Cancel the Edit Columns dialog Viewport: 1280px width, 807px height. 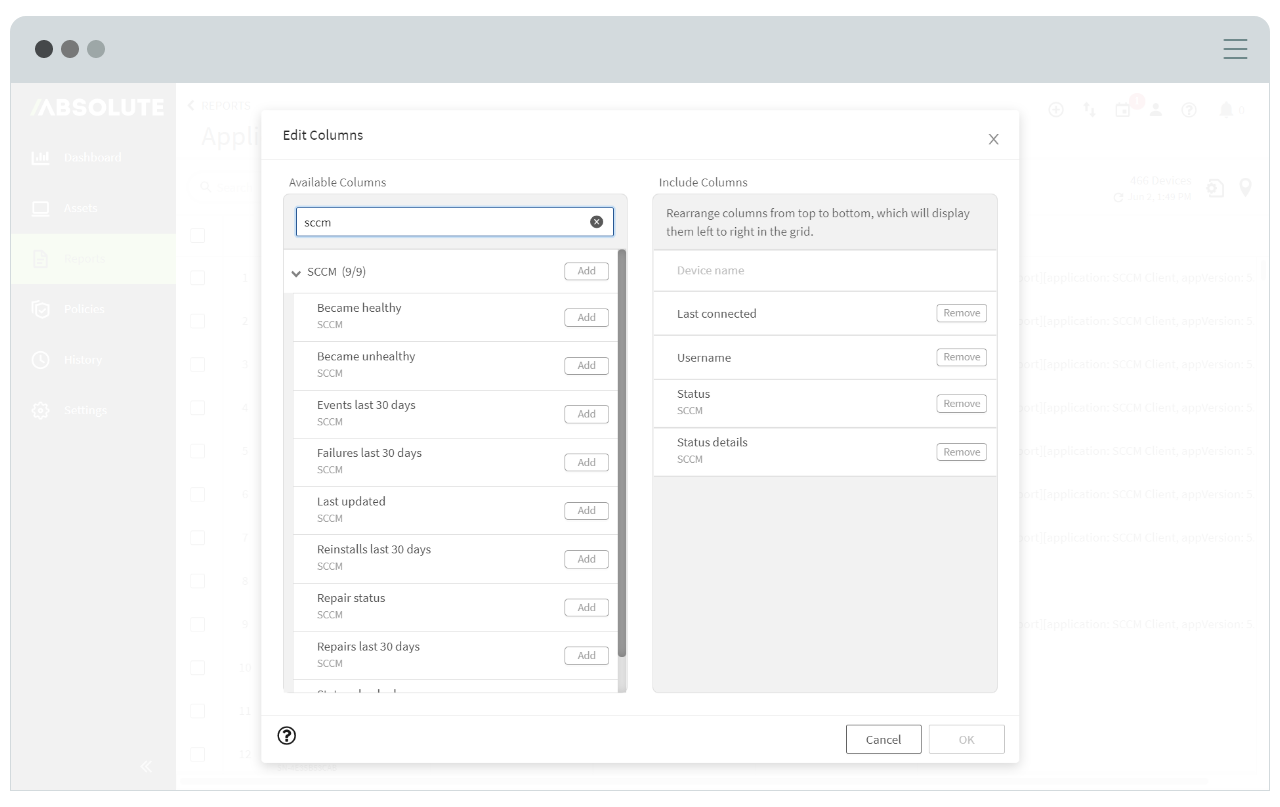coord(883,739)
